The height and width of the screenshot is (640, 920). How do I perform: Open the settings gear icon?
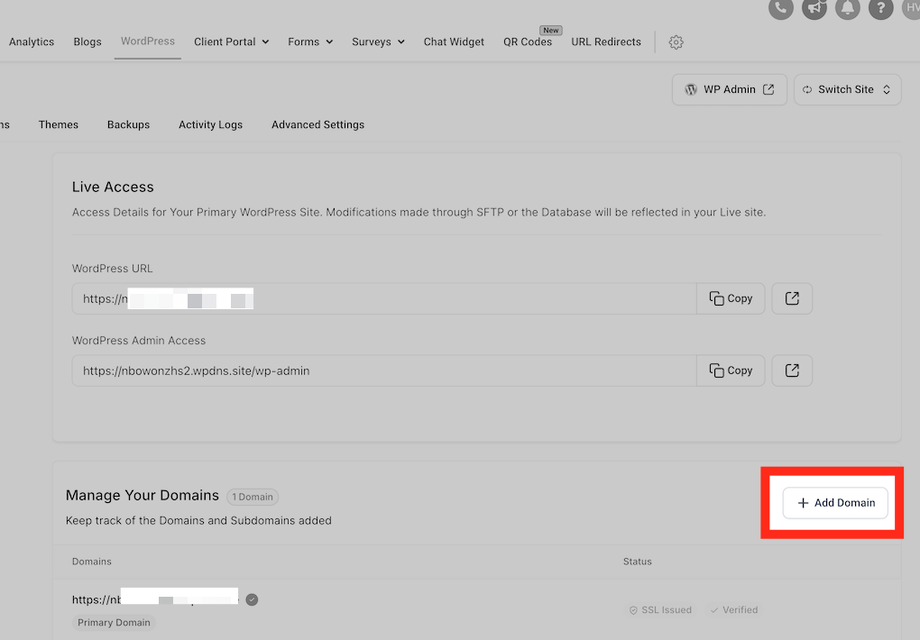point(676,42)
